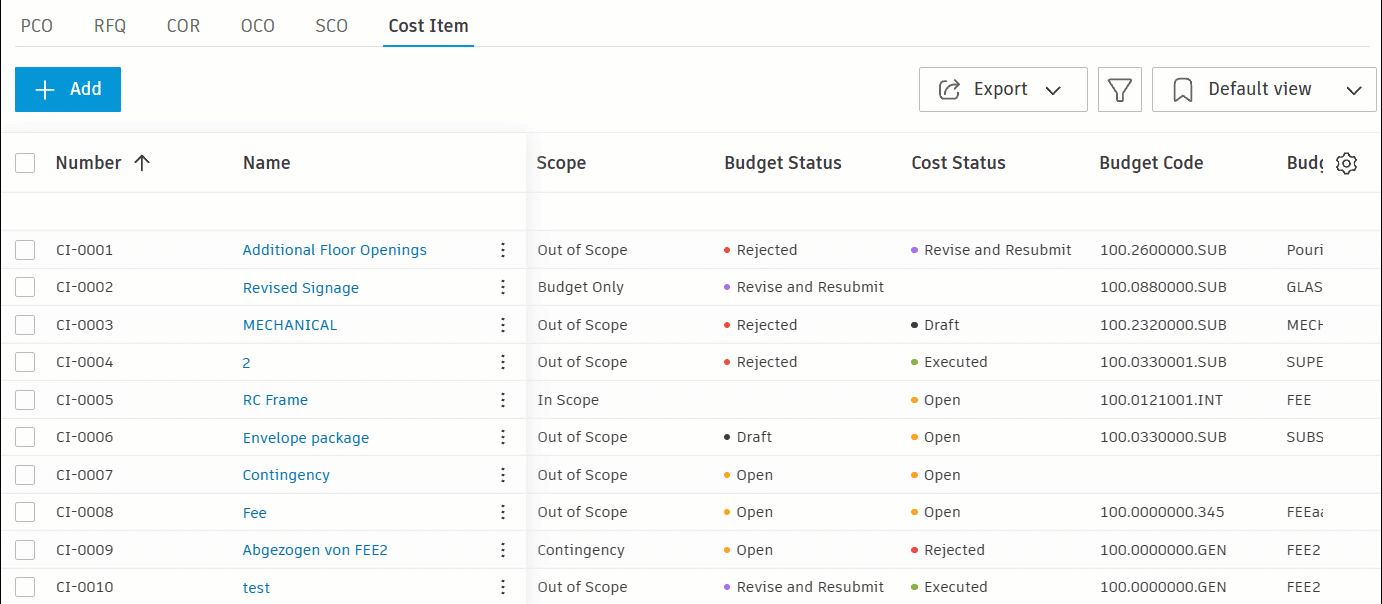This screenshot has width=1382, height=604.
Task: Open three-dot menu for MECHANICAL row
Action: coord(503,325)
